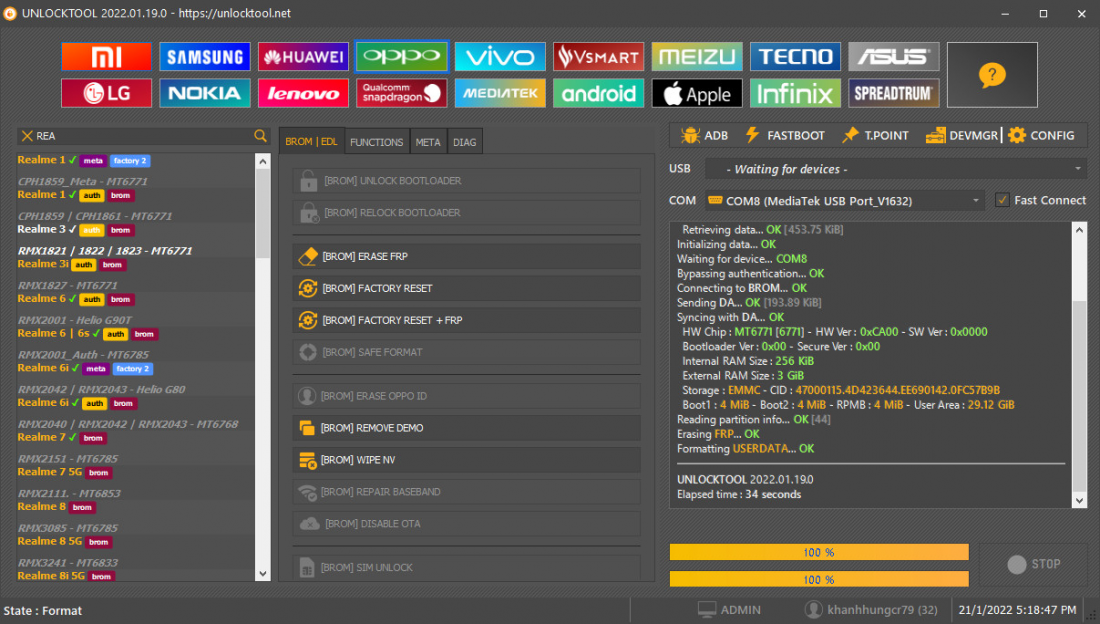The height and width of the screenshot is (624, 1100).
Task: Click the date and time in status bar
Action: point(1017,610)
